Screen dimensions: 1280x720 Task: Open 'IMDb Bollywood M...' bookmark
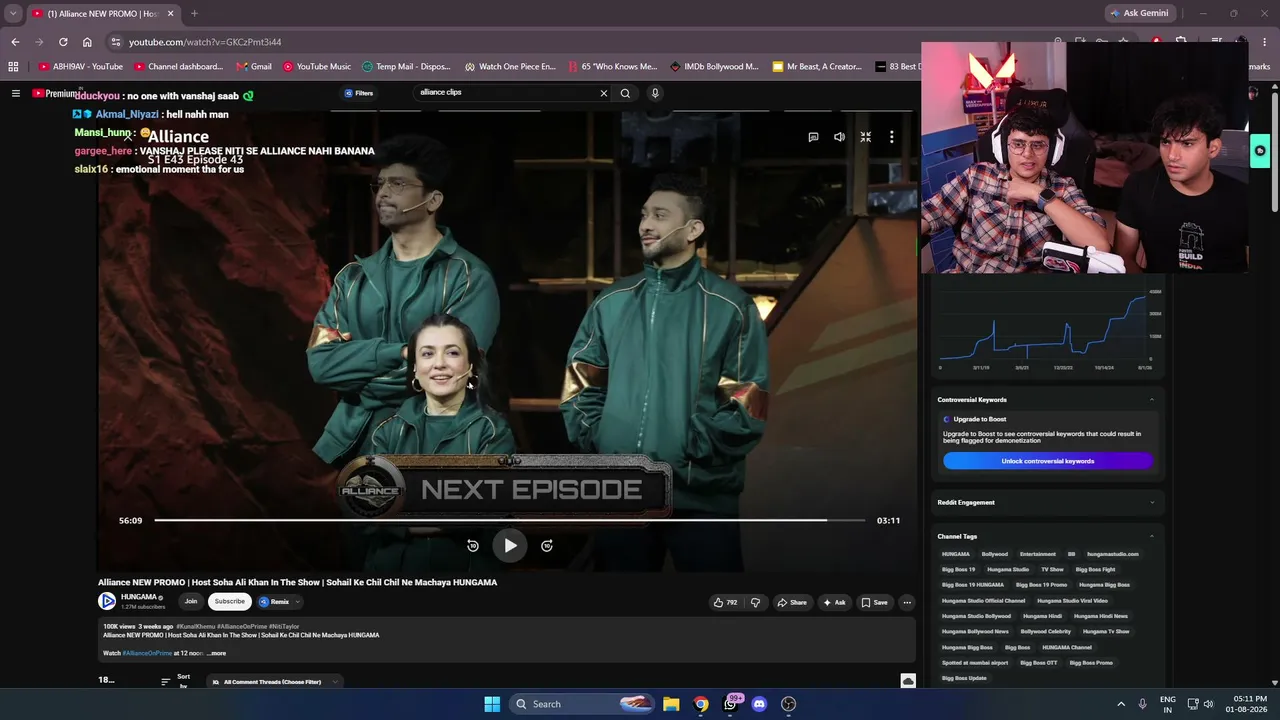714,67
